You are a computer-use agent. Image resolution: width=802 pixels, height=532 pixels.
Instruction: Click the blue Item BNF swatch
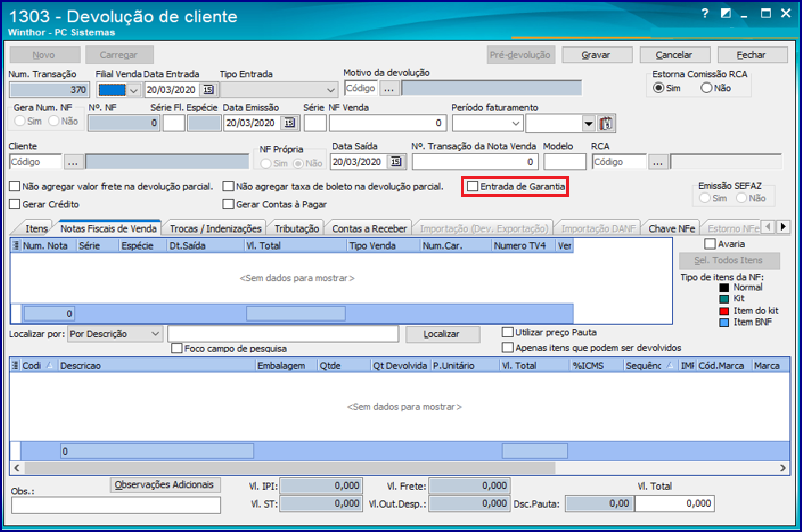click(724, 322)
